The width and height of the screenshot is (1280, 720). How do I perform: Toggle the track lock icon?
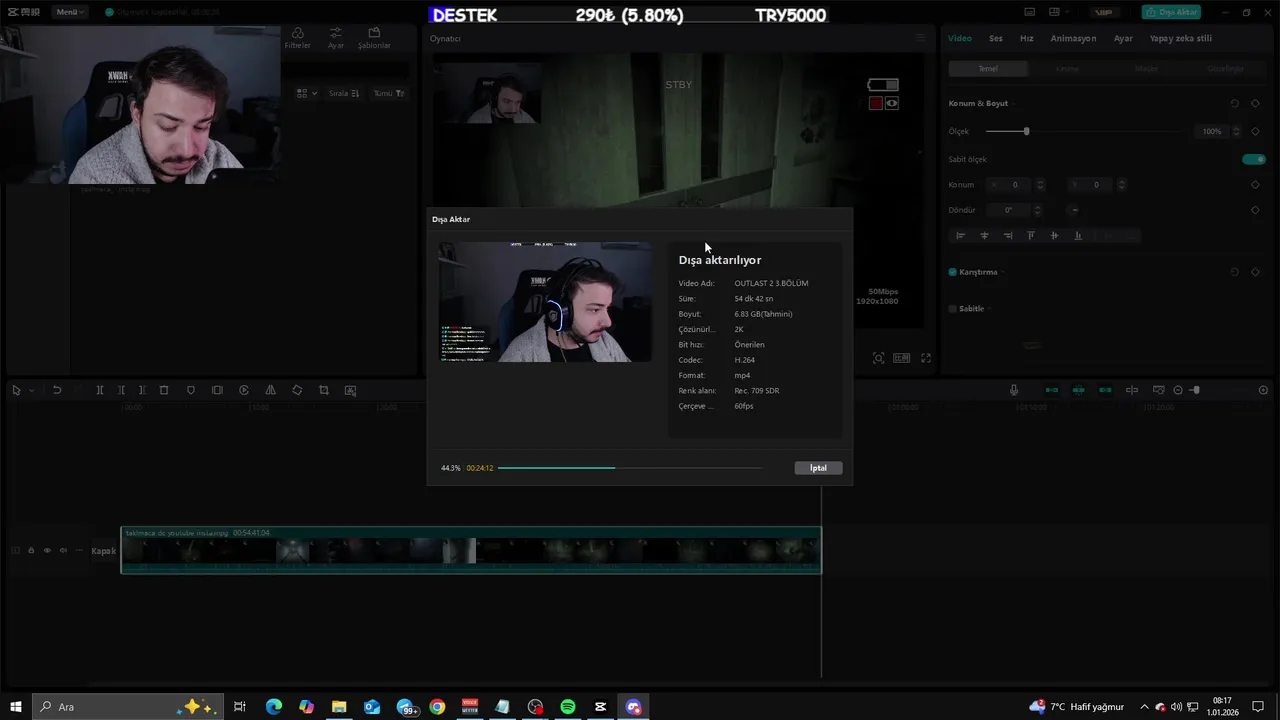31,550
